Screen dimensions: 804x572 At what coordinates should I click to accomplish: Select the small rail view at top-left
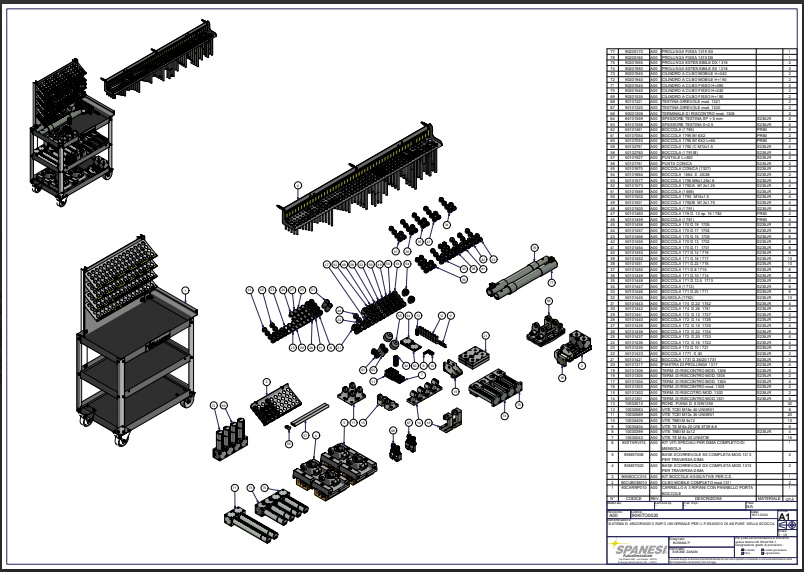[160, 64]
